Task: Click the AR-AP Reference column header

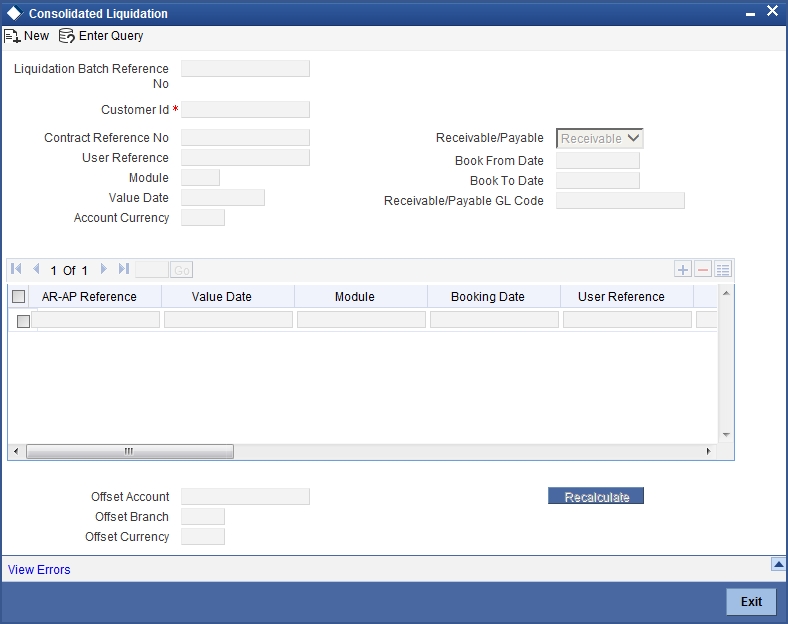Action: (x=89, y=297)
